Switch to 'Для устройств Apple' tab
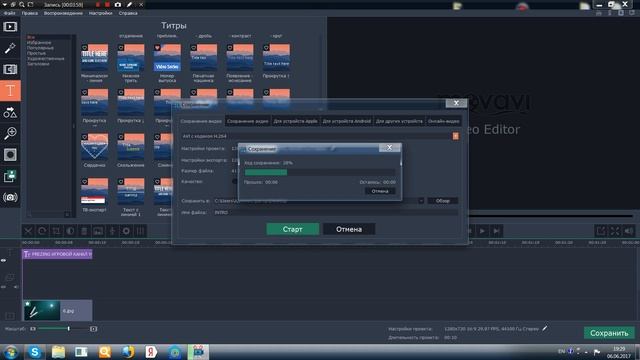This screenshot has height=360, width=640. point(296,121)
